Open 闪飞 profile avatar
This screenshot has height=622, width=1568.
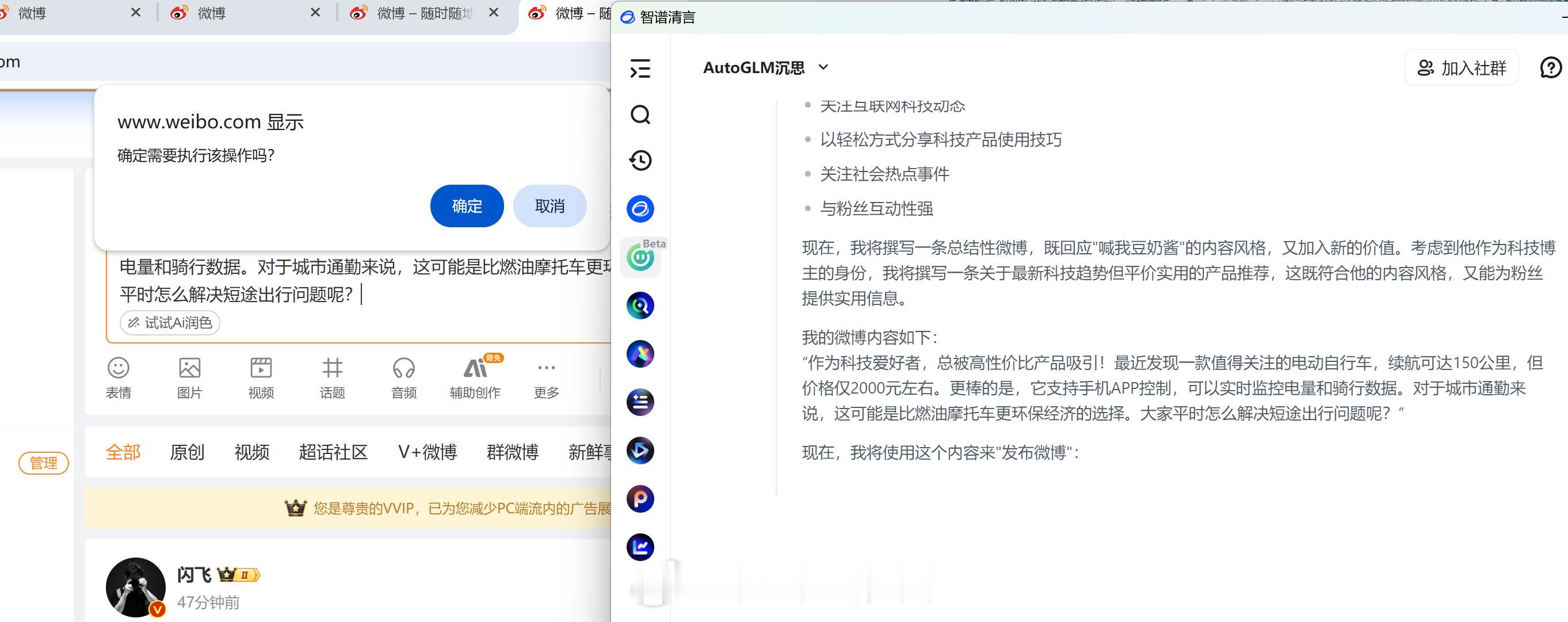135,587
